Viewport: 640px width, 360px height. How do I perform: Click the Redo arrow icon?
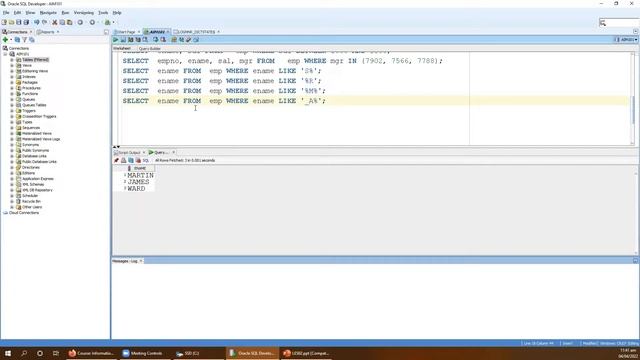coord(44,22)
